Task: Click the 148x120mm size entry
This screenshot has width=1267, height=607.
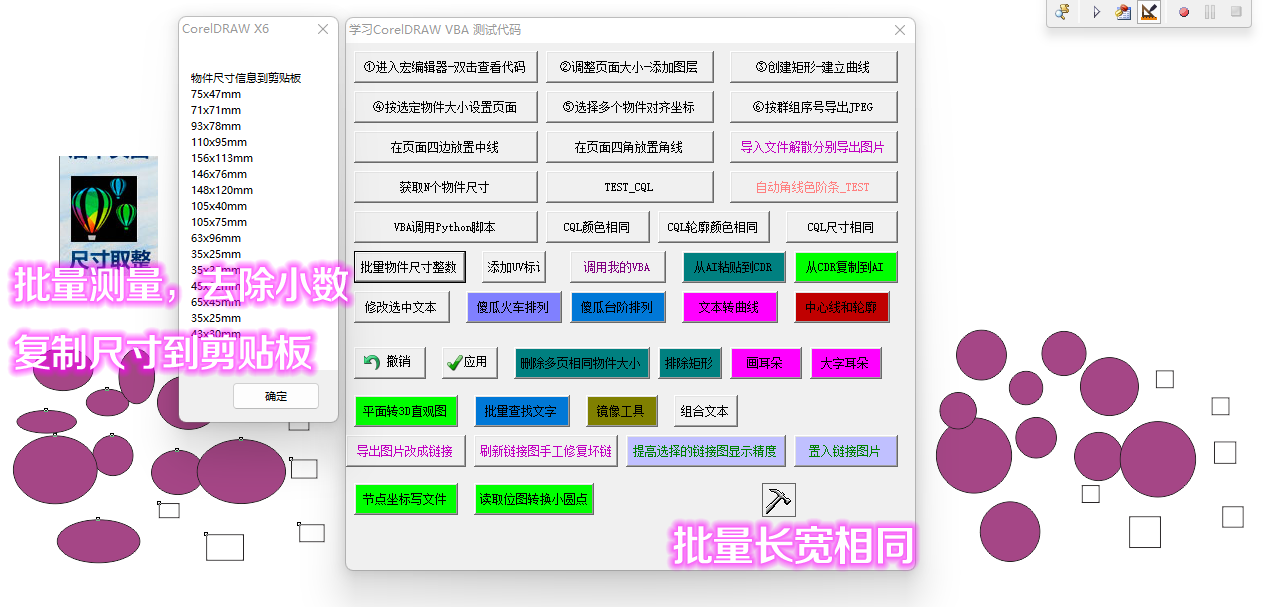Action: coord(222,190)
